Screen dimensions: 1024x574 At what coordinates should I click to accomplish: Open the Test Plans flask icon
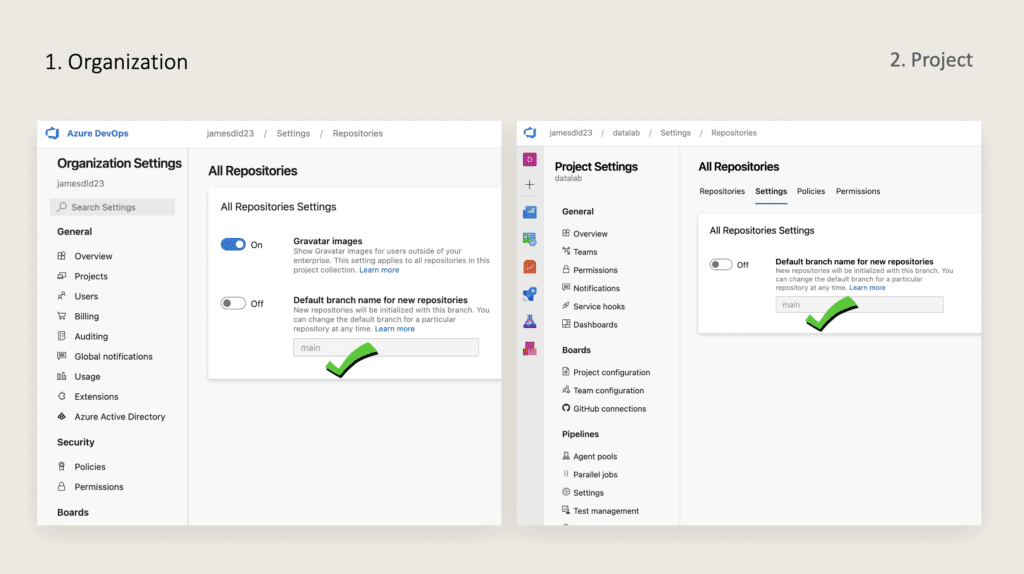[x=530, y=321]
